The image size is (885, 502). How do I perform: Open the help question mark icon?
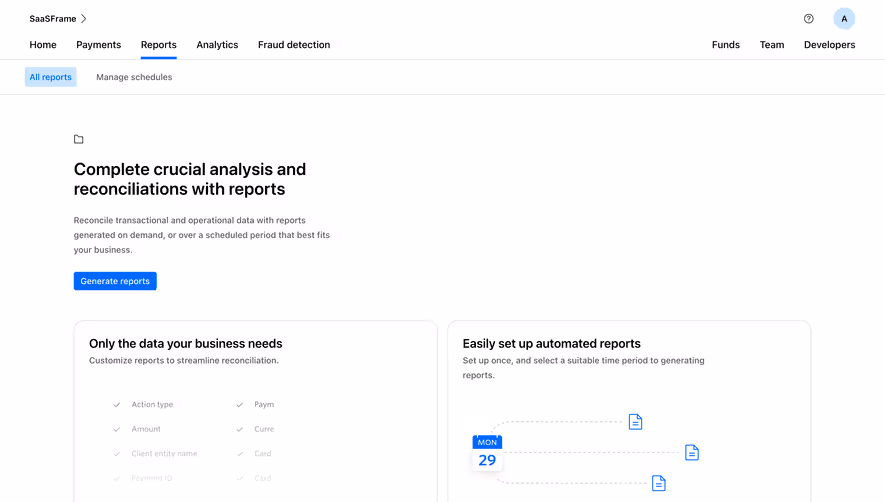point(809,19)
